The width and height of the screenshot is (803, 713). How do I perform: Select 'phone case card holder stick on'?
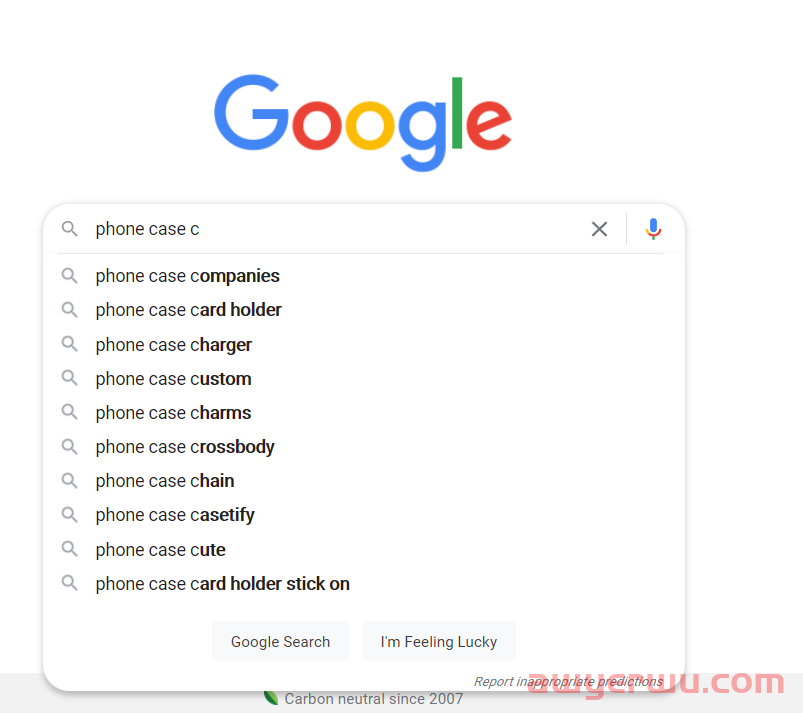(364, 583)
